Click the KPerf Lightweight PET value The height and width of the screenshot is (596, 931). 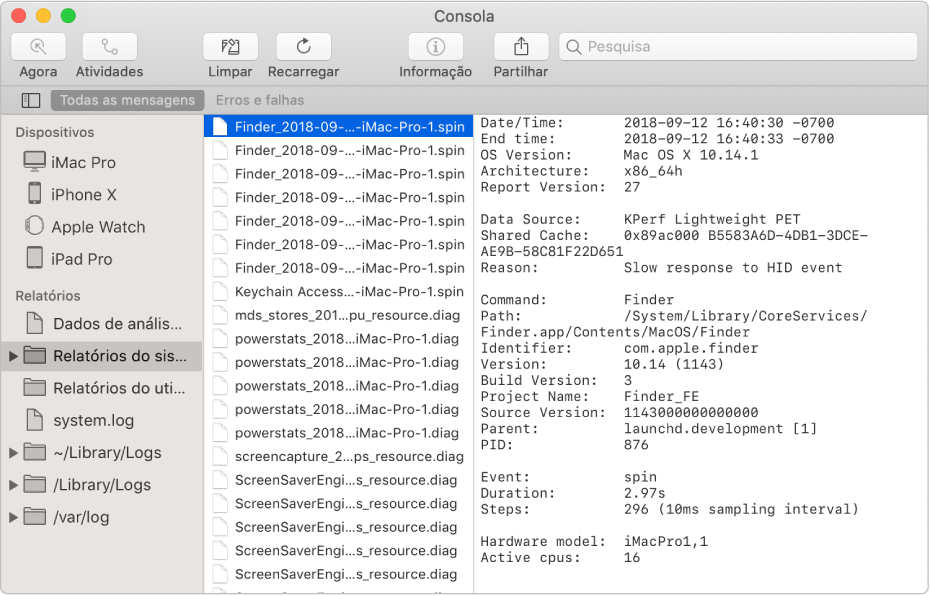coord(712,220)
